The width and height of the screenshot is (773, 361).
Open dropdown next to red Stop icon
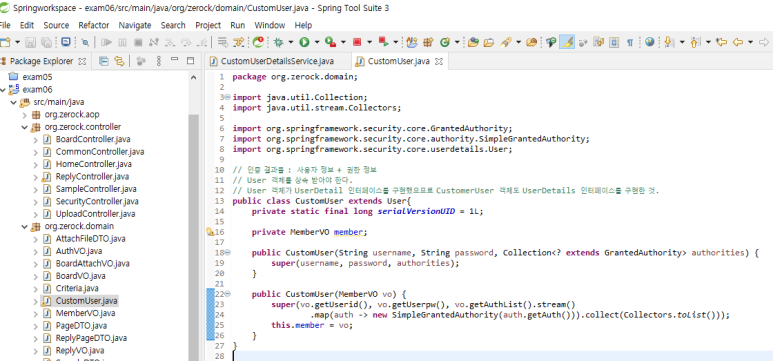369,42
